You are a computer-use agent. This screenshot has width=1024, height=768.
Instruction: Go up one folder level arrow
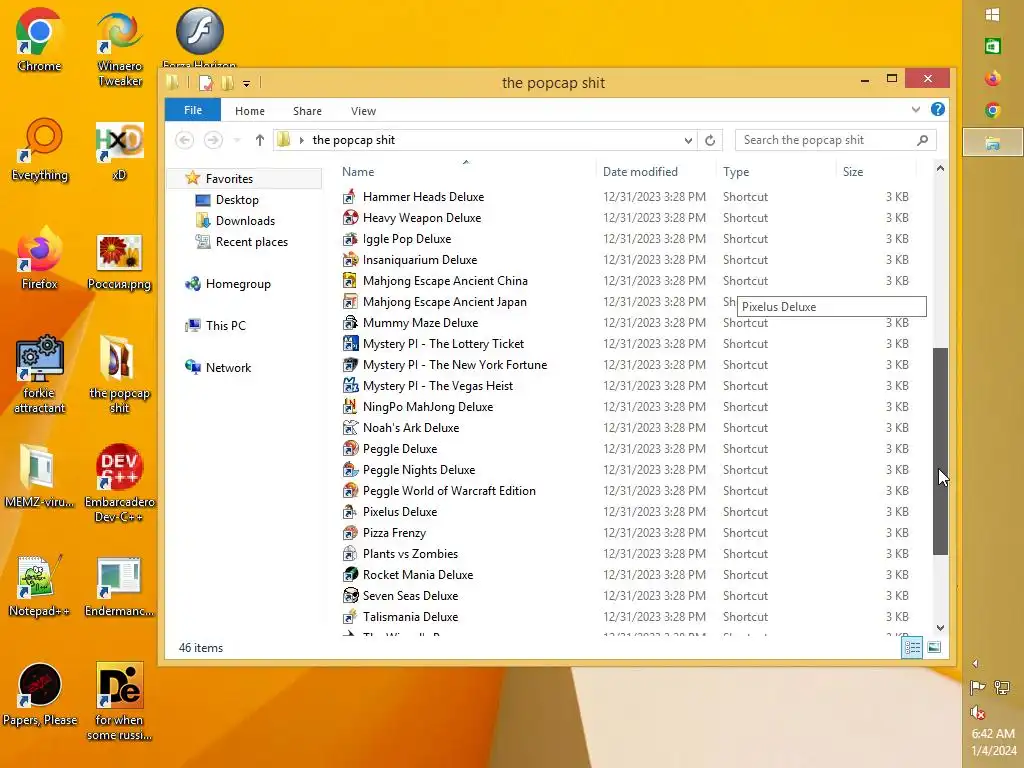coord(259,140)
